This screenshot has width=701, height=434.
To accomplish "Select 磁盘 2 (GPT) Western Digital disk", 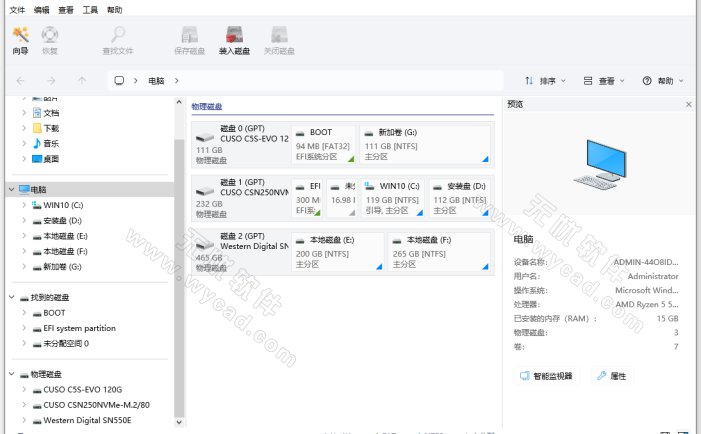I will pyautogui.click(x=241, y=252).
